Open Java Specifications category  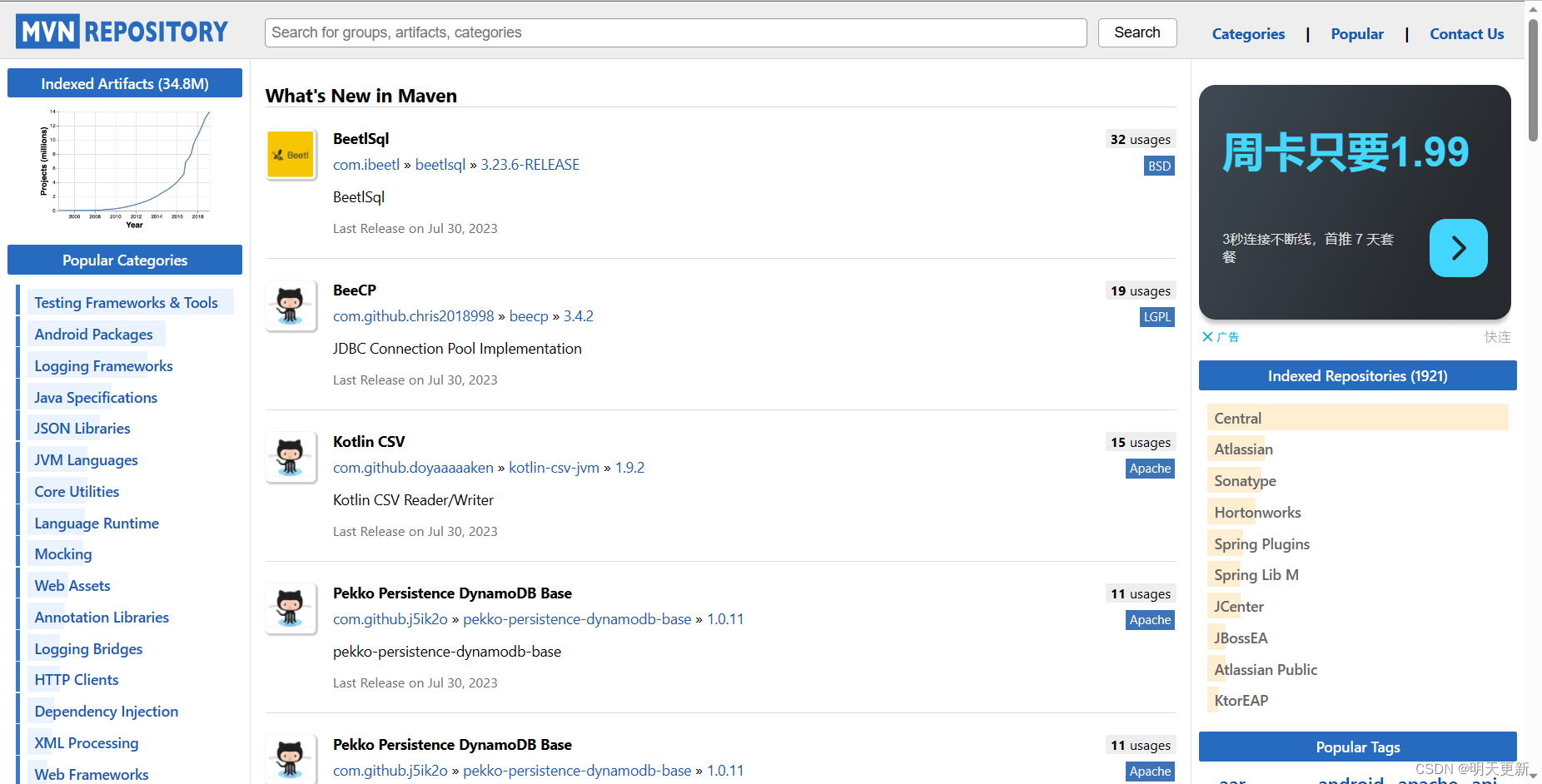[96, 398]
